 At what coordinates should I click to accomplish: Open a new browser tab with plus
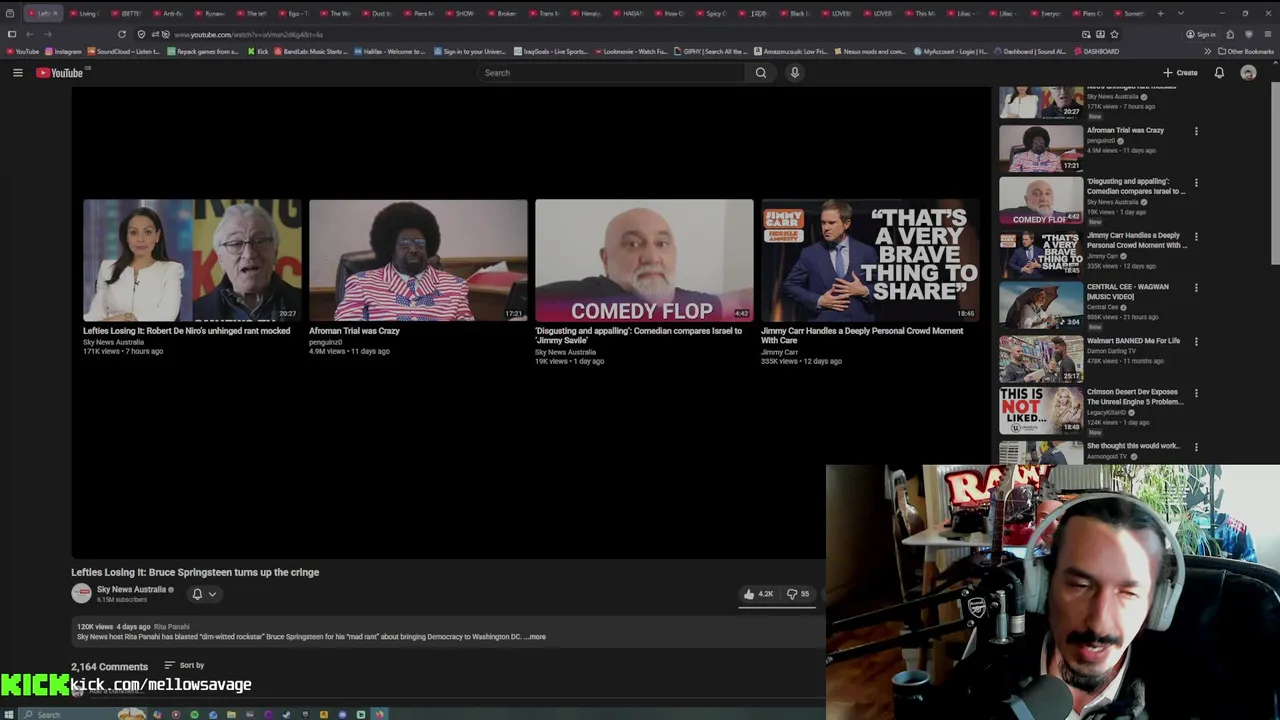pyautogui.click(x=1160, y=14)
